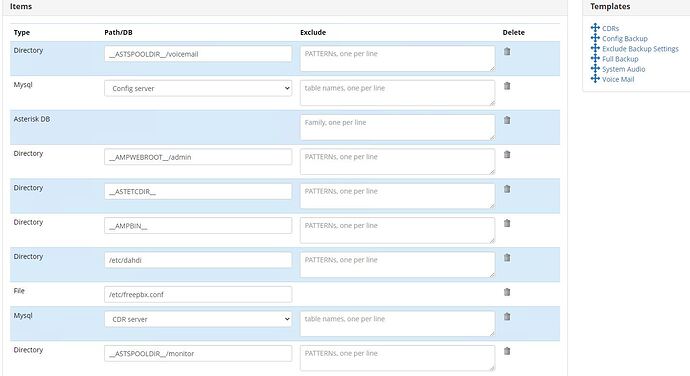Focus exclude patterns box for __AMPWEBROOT__/admin
This screenshot has height=376, width=690.
pyautogui.click(x=397, y=161)
